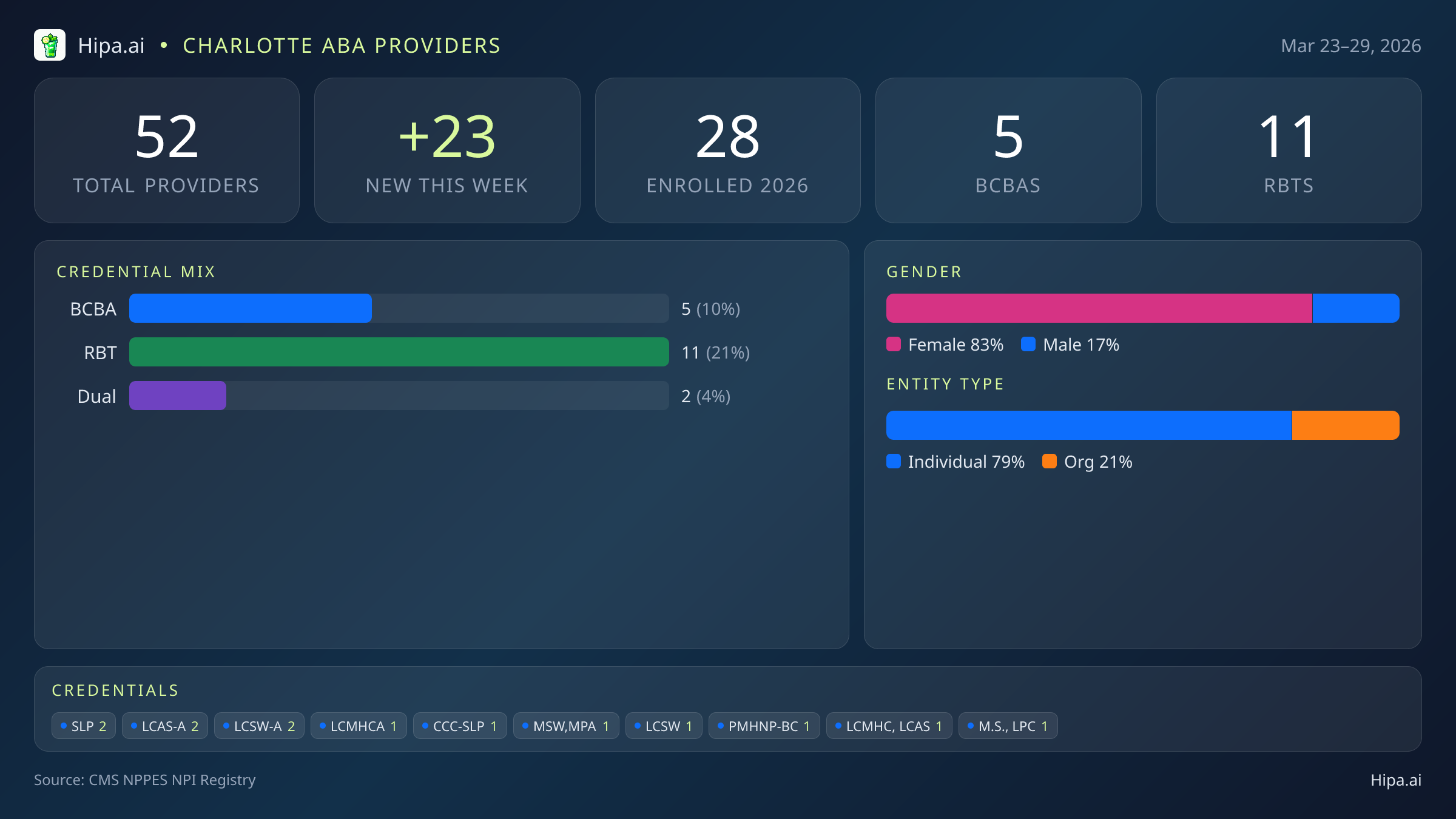1456x819 pixels.
Task: Open the CMS NPPES NPI Registry source link
Action: [x=146, y=780]
